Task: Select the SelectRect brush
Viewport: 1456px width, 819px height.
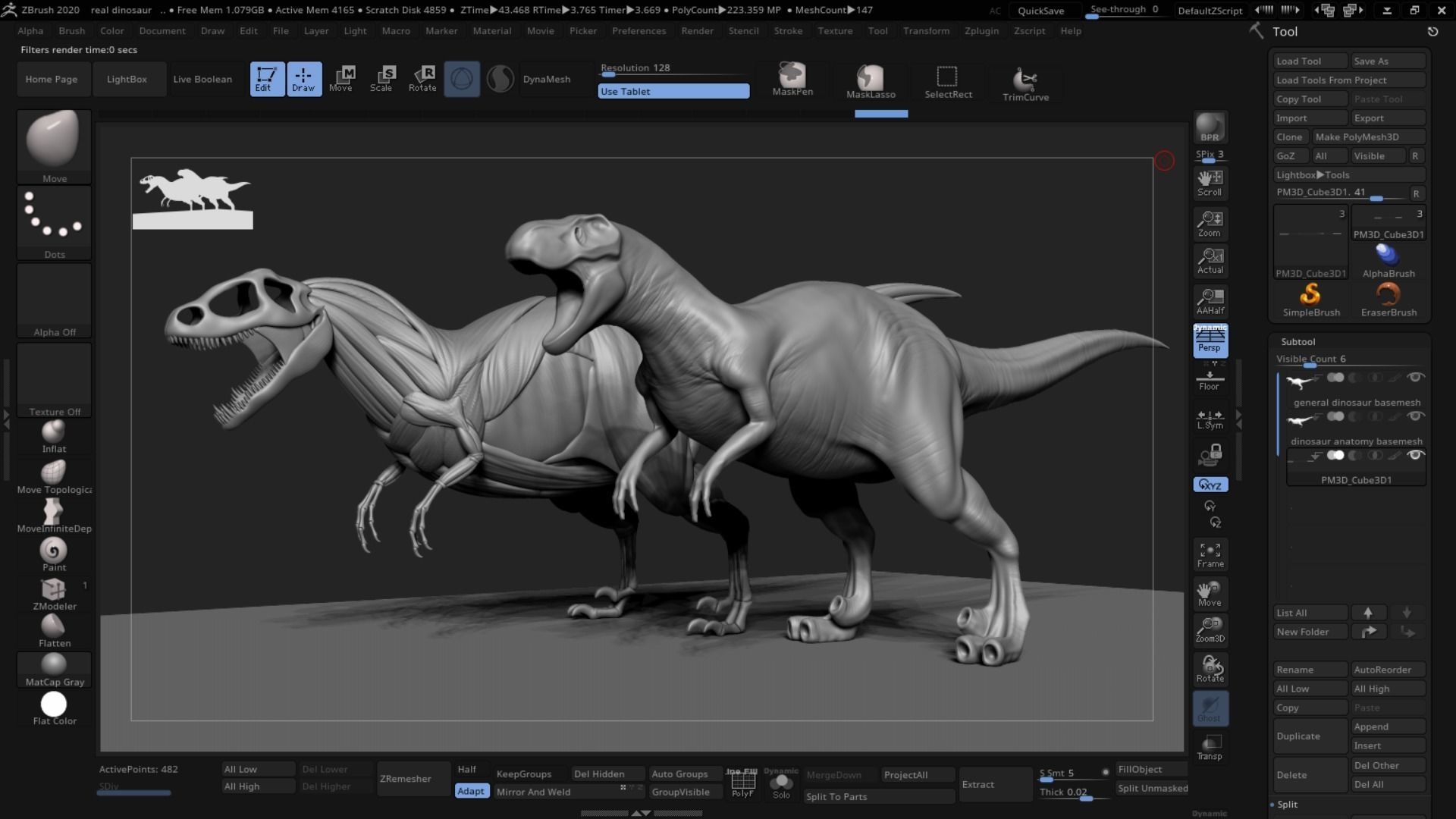Action: [x=948, y=80]
